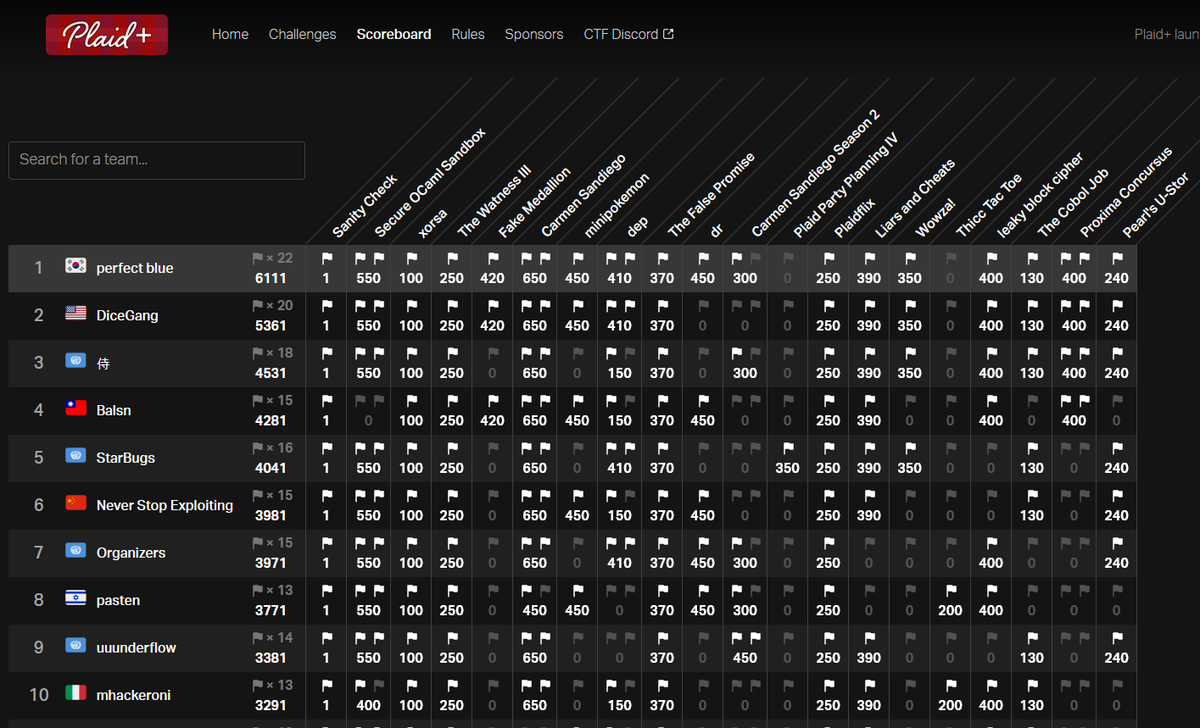The width and height of the screenshot is (1200, 728).
Task: Click StarBugs' Plaid Party Planning IV flag icon
Action: pyautogui.click(x=787, y=448)
